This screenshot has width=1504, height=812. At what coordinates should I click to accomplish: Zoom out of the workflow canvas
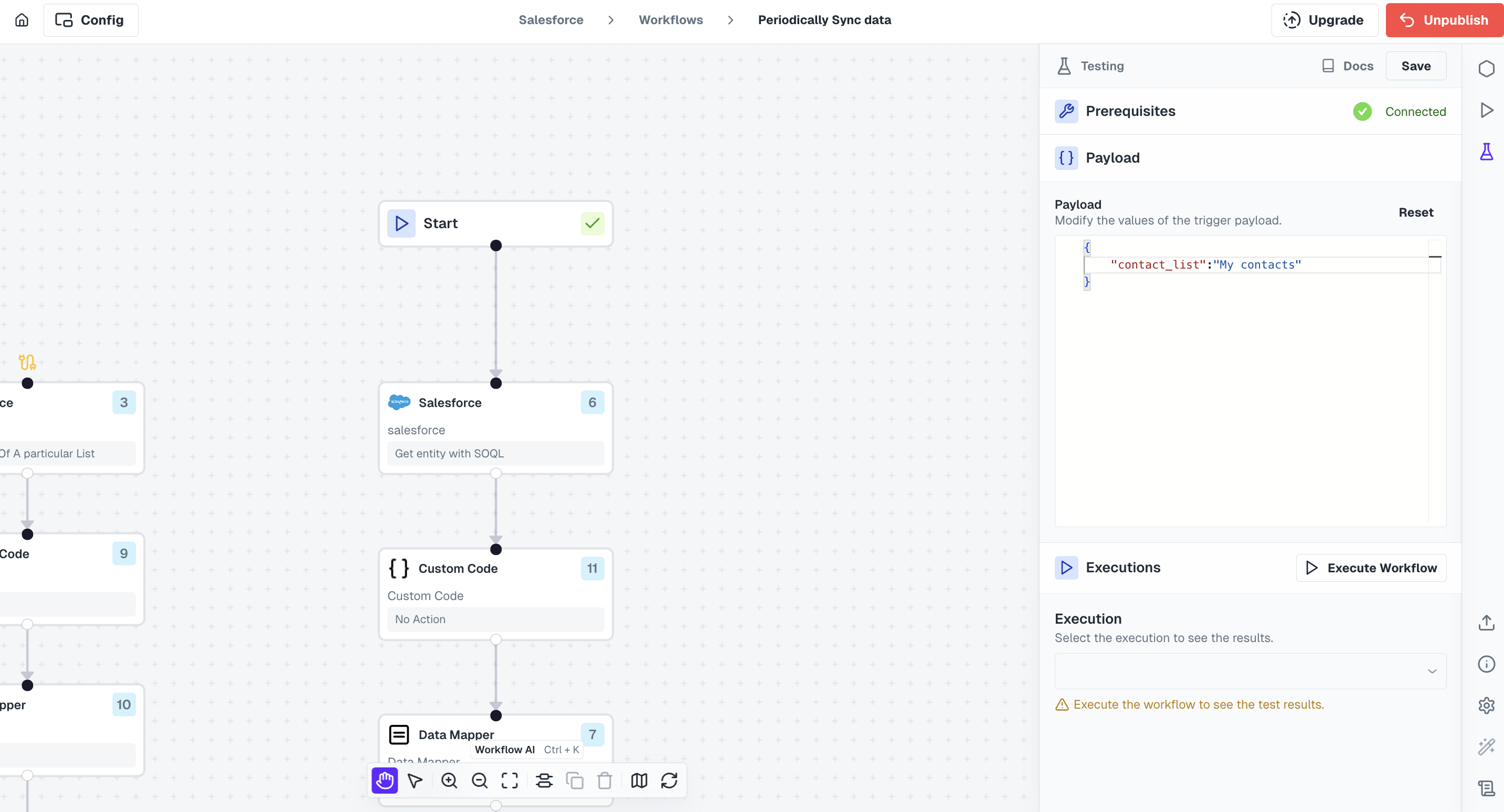[479, 781]
